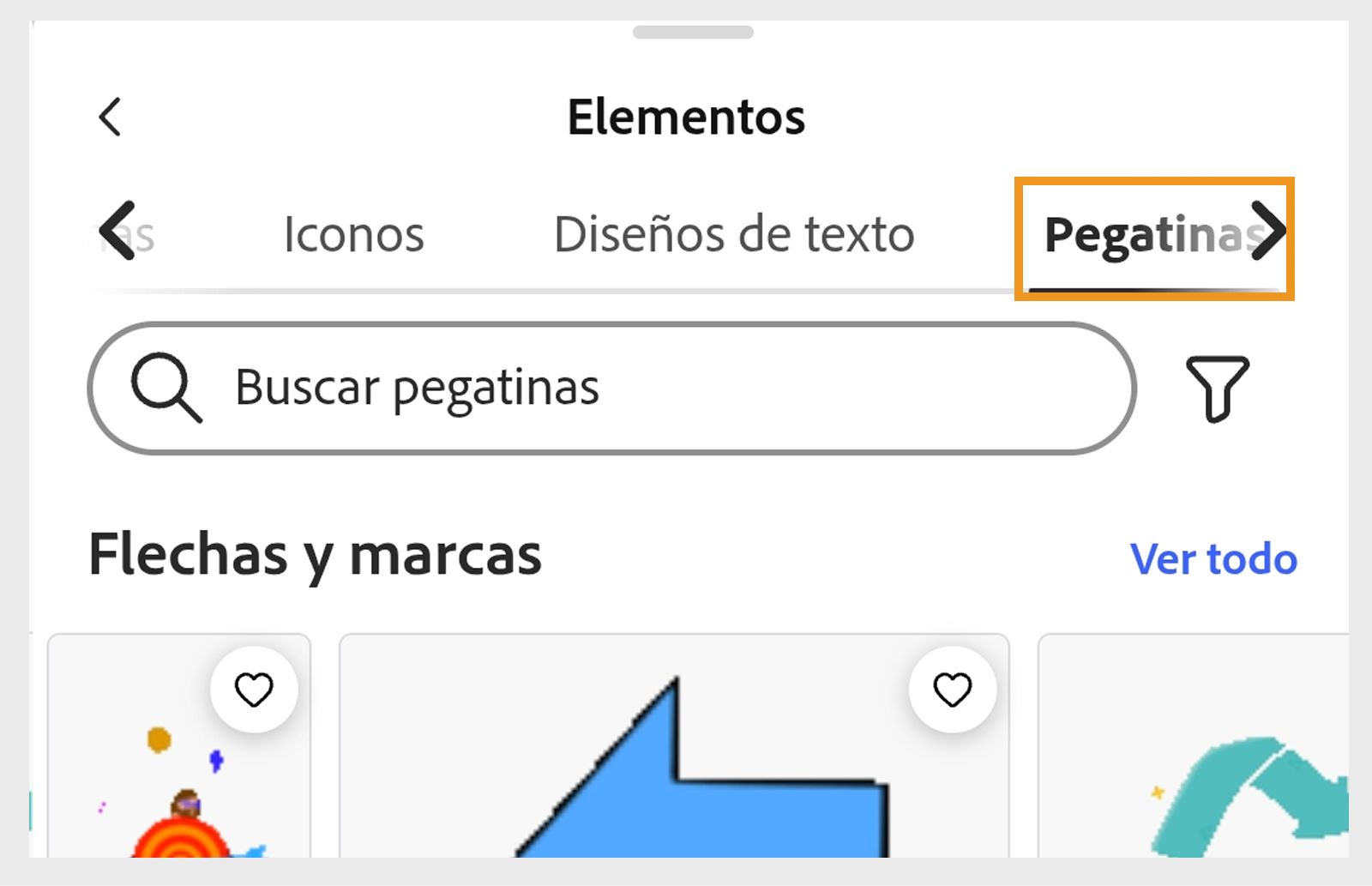The width and height of the screenshot is (1372, 886).
Task: Favorite the target sticker with the heart icon
Action: coord(255,689)
